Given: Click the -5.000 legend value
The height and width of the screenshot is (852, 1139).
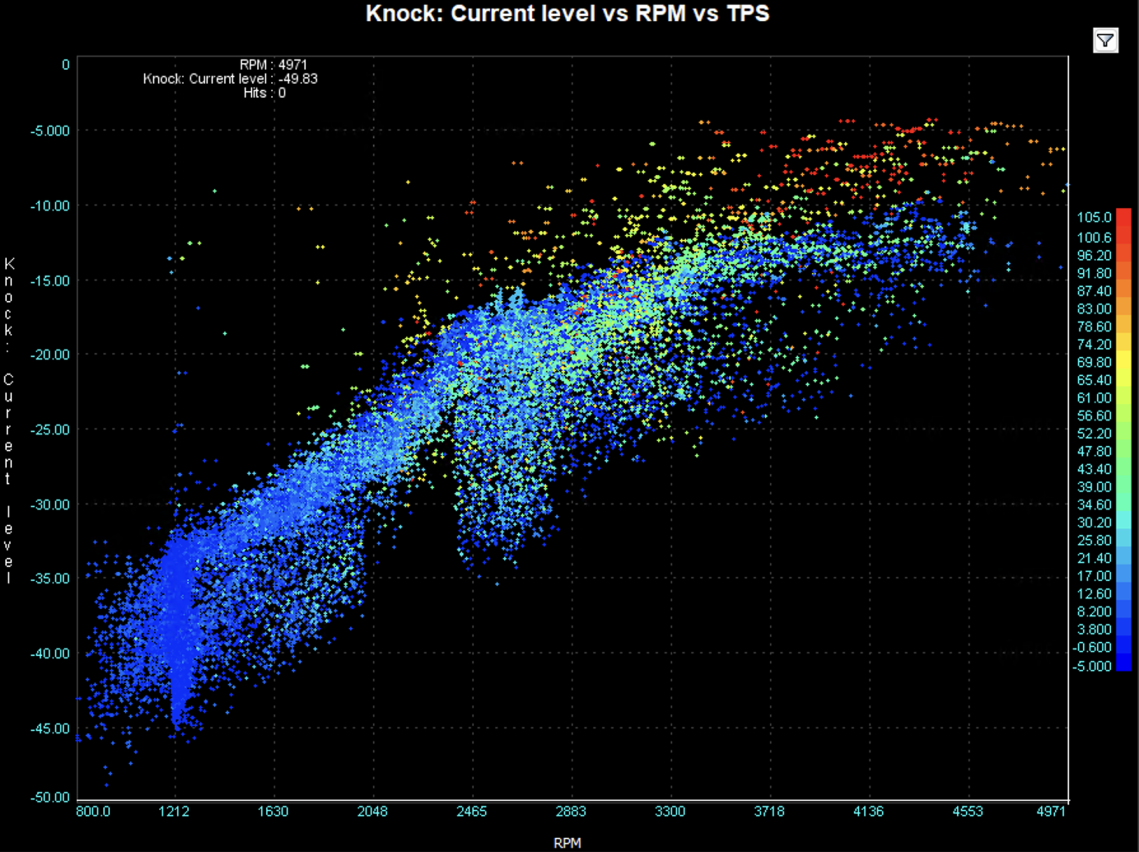Looking at the screenshot, I should [1095, 665].
